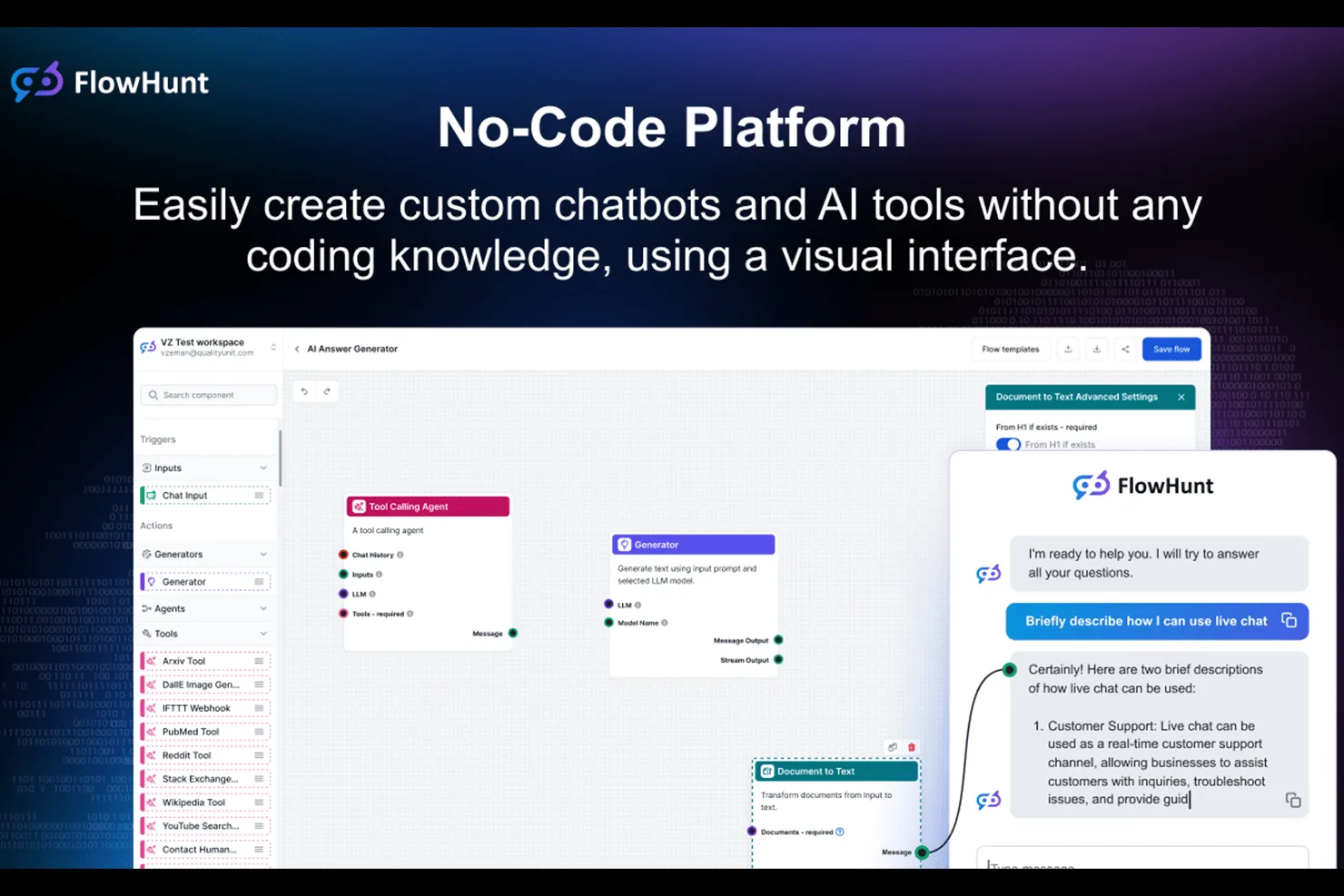The width and height of the screenshot is (1344, 896).
Task: Click the Tools - required port
Action: point(343,614)
